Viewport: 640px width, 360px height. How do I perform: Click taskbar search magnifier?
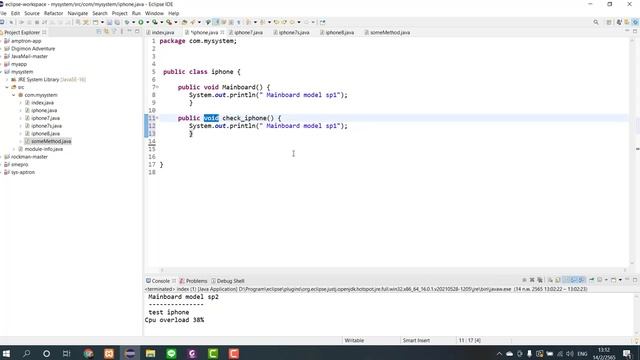pyautogui.click(x=27, y=353)
